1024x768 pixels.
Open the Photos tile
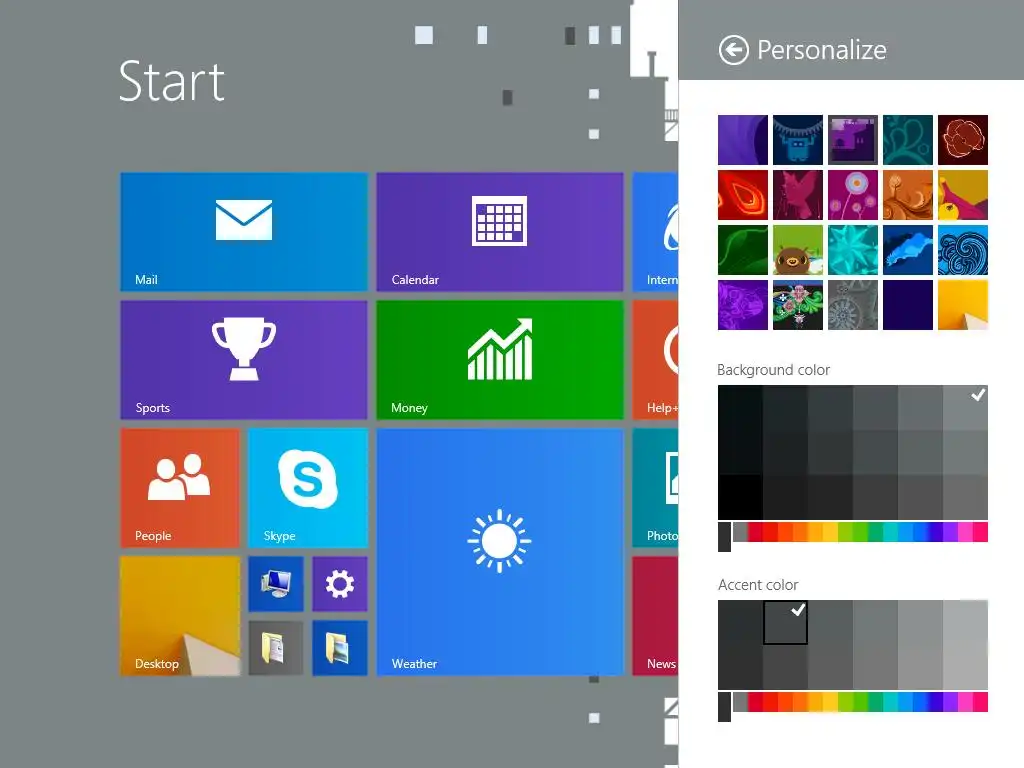655,488
